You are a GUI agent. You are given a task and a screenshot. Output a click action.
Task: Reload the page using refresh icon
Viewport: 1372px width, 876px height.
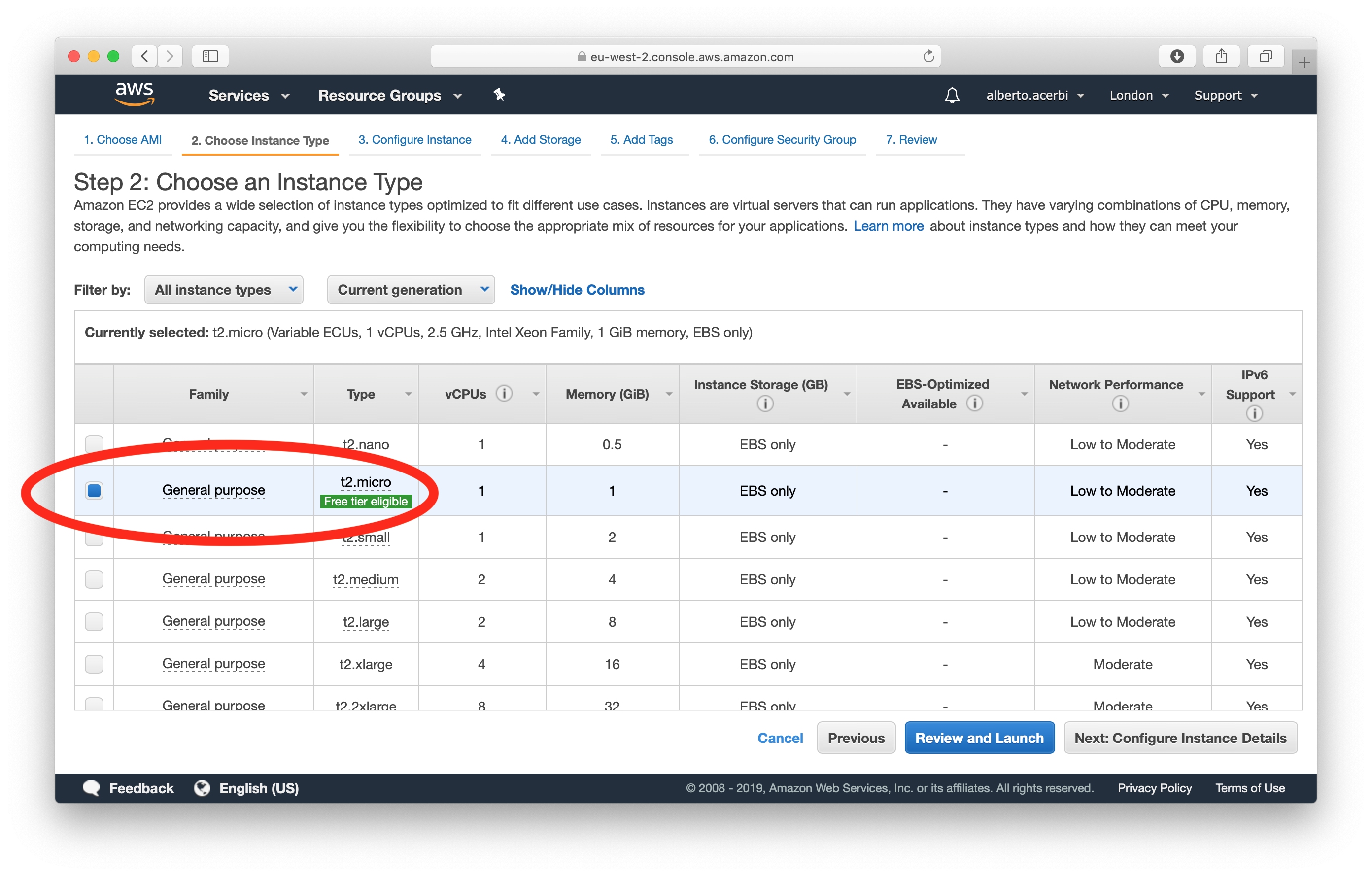point(928,56)
